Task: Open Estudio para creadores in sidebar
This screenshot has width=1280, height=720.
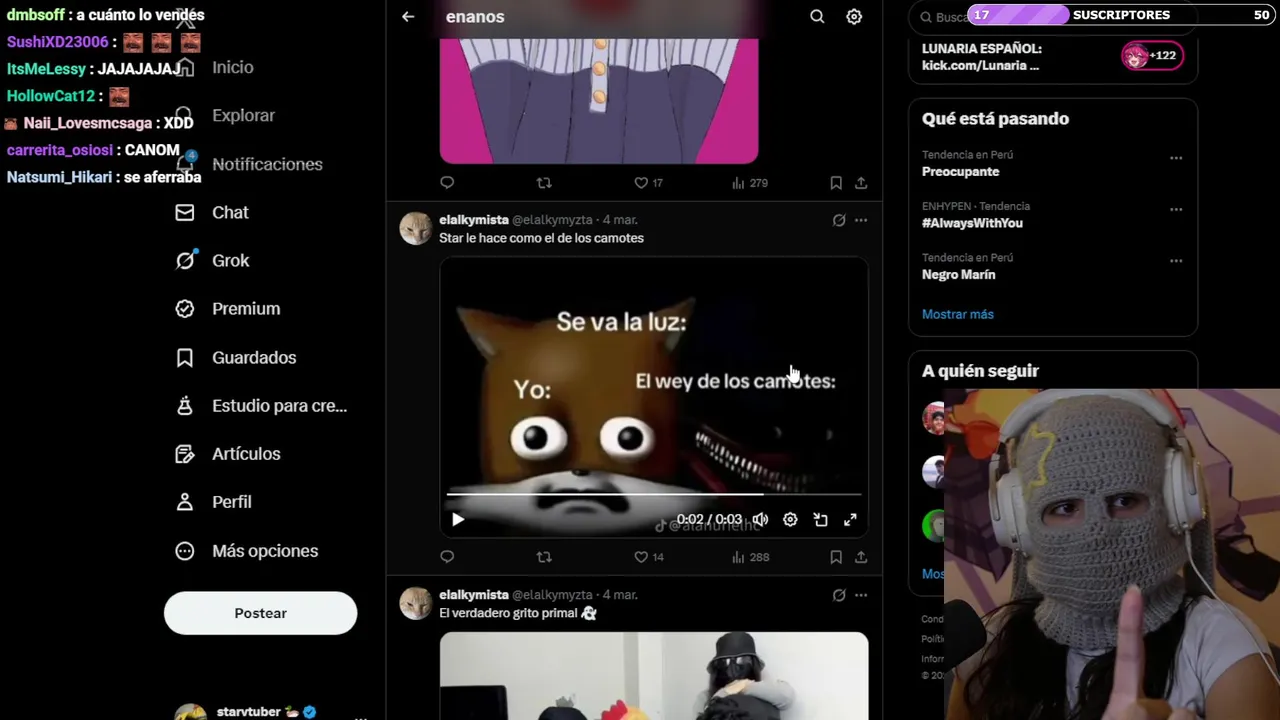Action: click(x=279, y=406)
